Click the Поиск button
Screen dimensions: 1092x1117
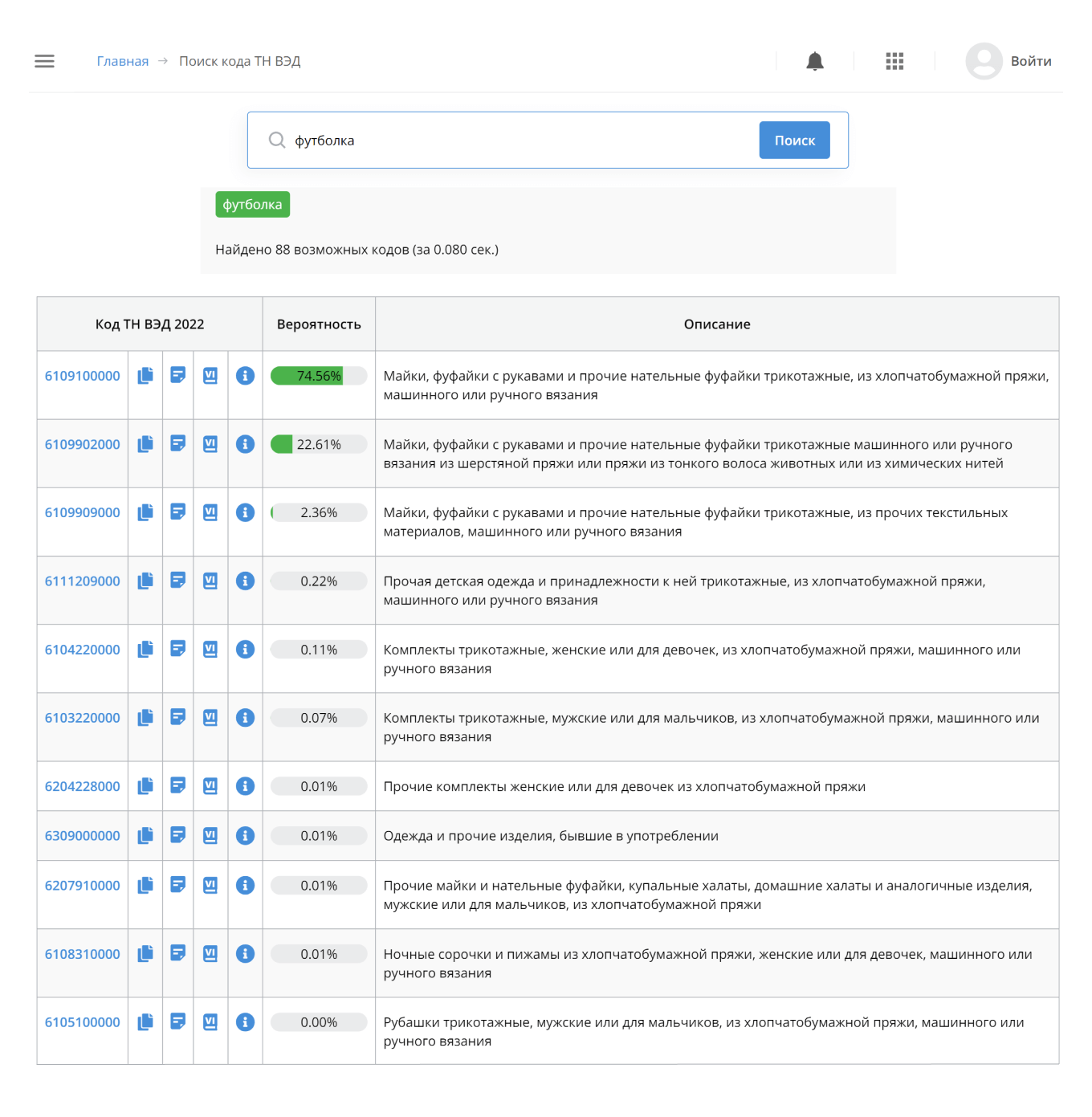click(795, 141)
